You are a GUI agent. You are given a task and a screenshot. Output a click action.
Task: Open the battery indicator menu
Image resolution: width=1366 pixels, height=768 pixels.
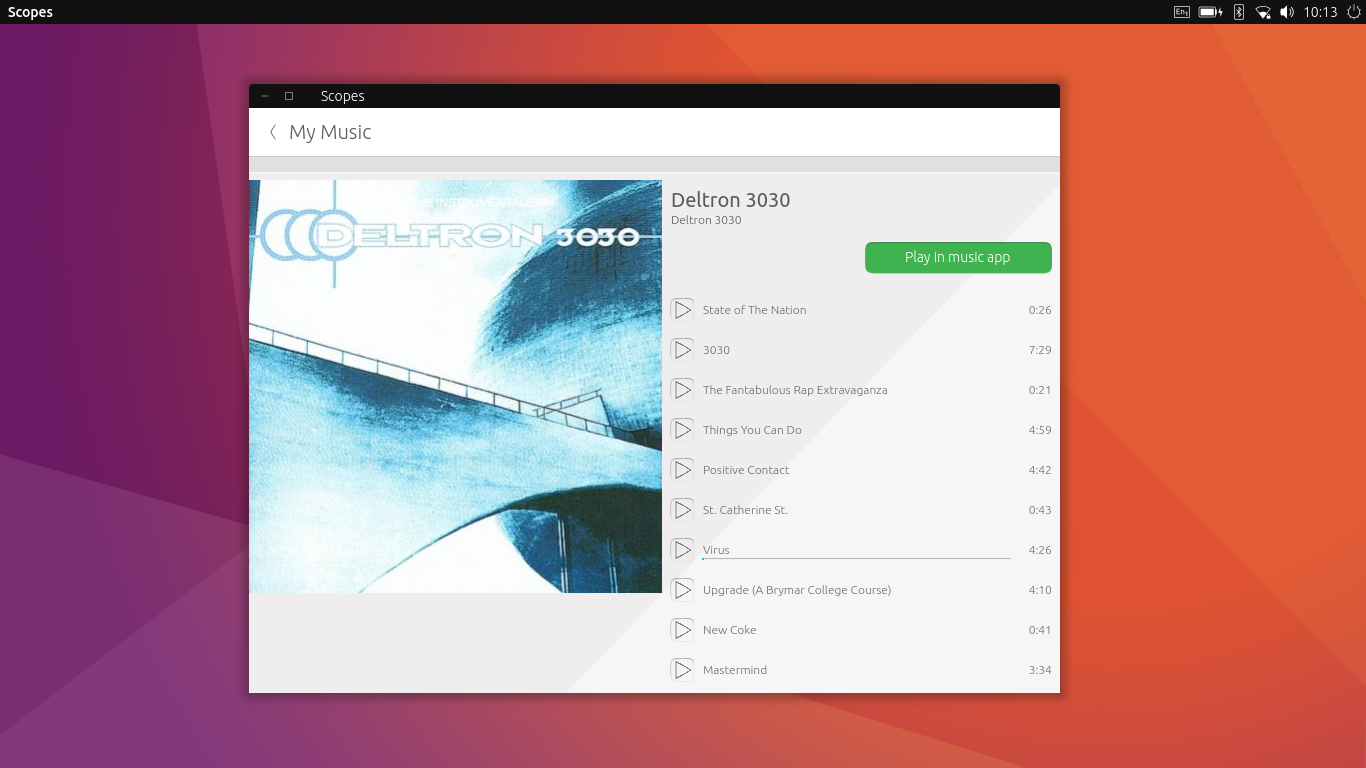pos(1210,12)
